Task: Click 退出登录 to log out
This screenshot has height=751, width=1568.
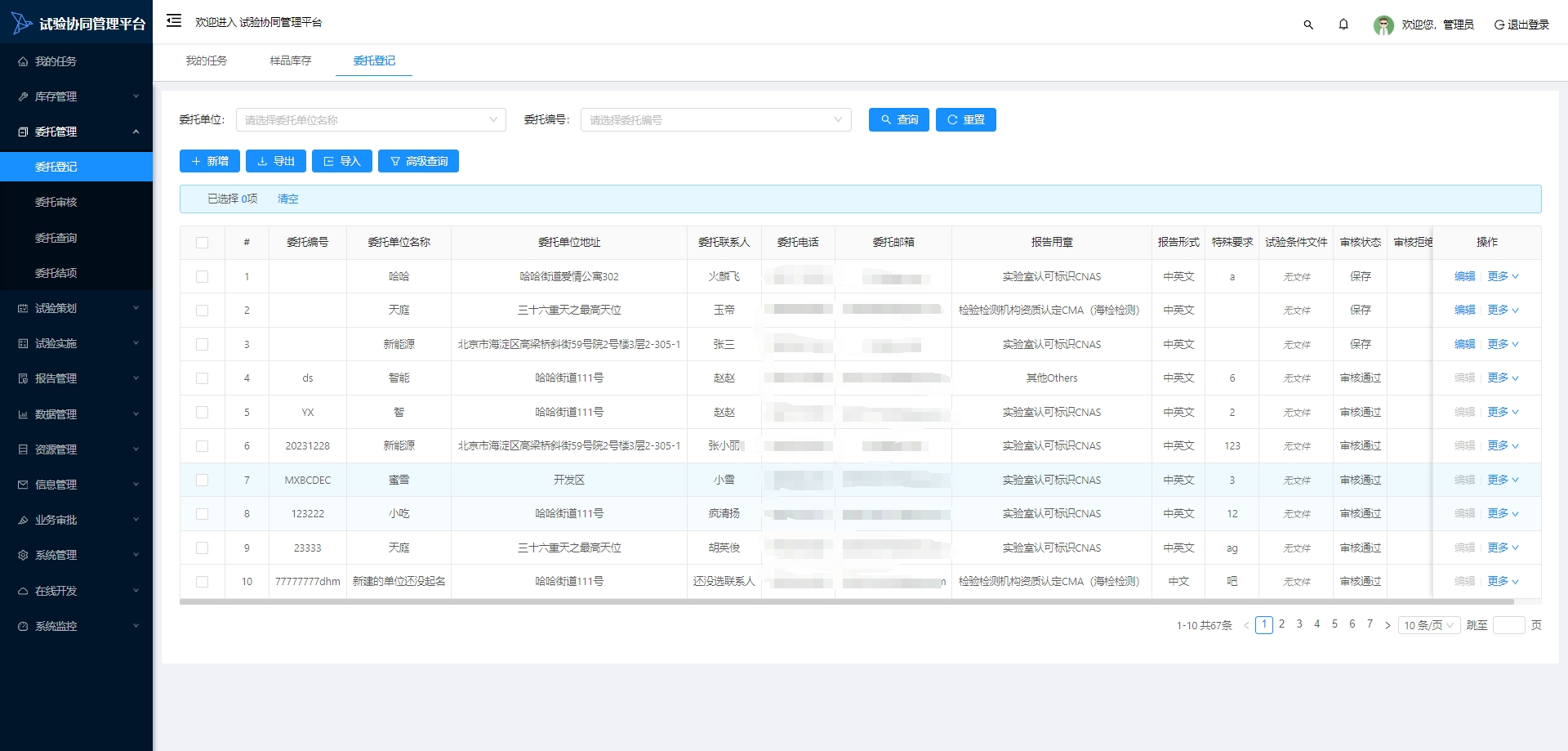Action: point(1521,25)
